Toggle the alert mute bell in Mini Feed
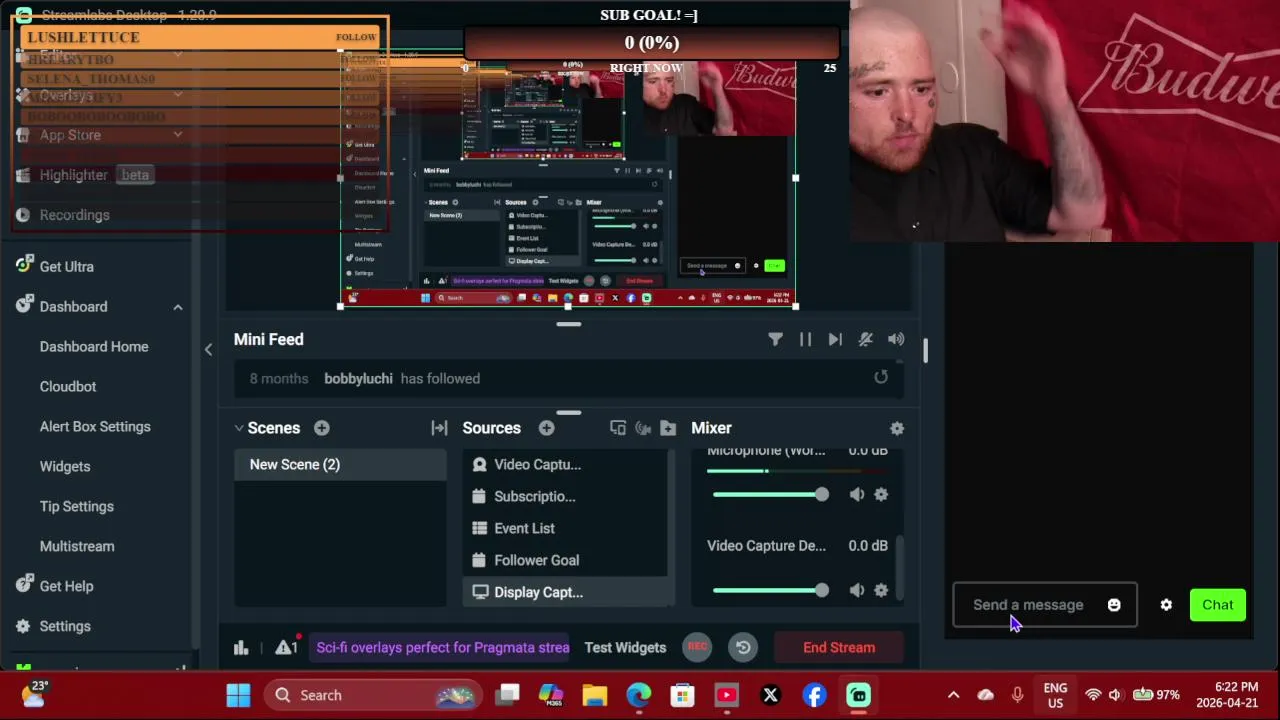1280x720 pixels. (866, 339)
